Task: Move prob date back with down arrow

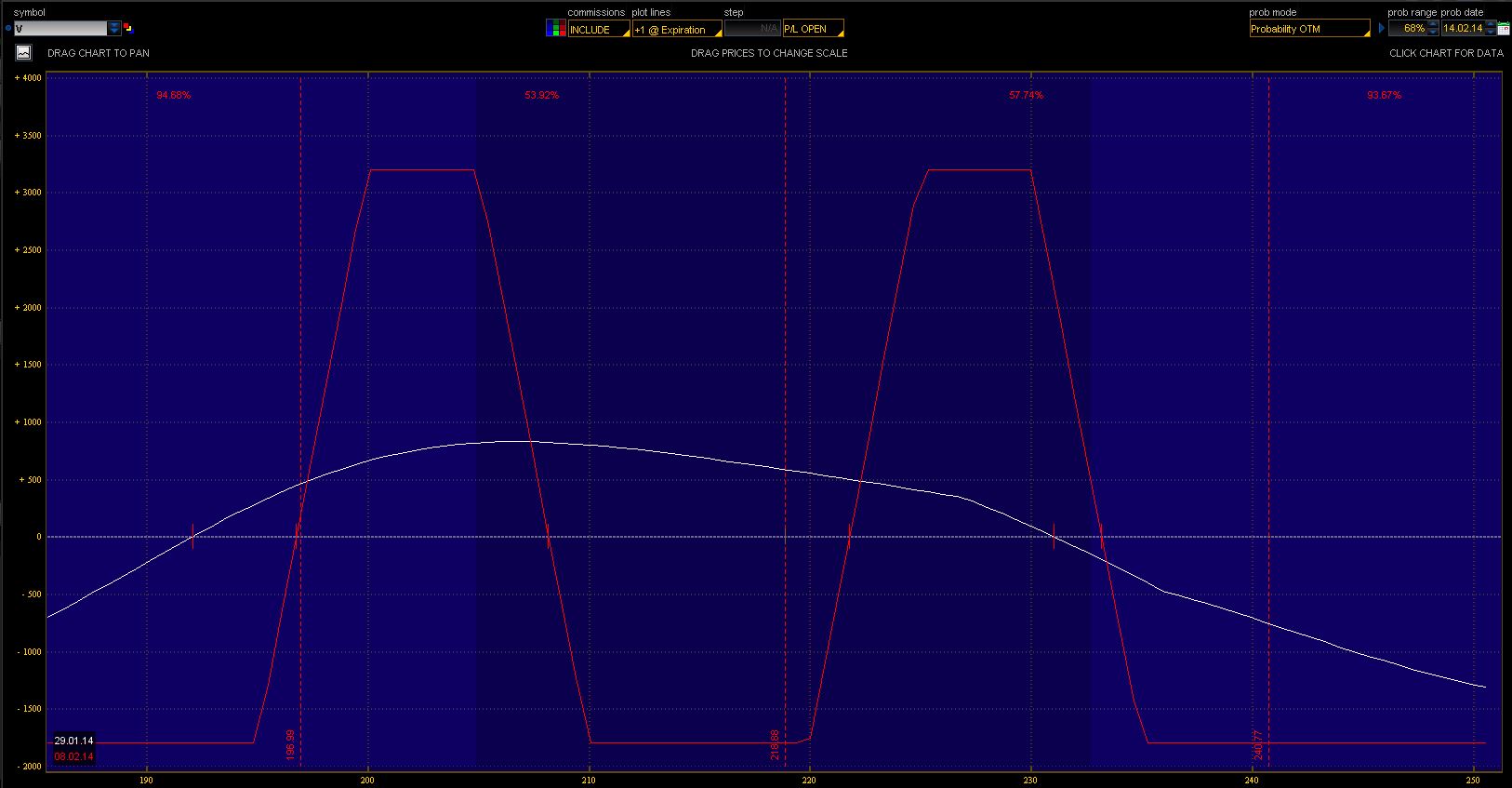Action: [1491, 33]
